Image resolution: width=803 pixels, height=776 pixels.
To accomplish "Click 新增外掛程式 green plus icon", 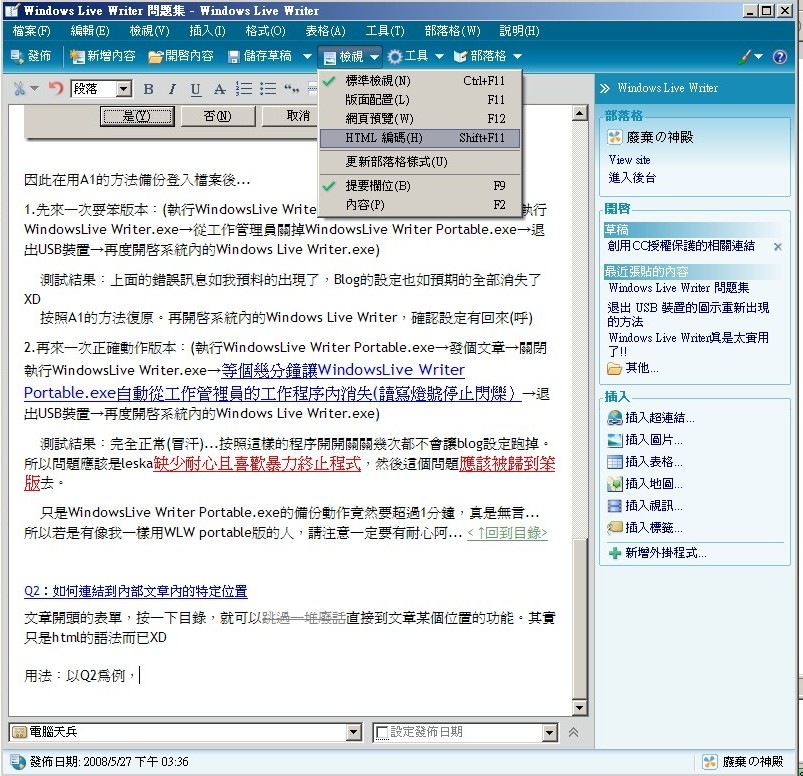I will pyautogui.click(x=615, y=553).
